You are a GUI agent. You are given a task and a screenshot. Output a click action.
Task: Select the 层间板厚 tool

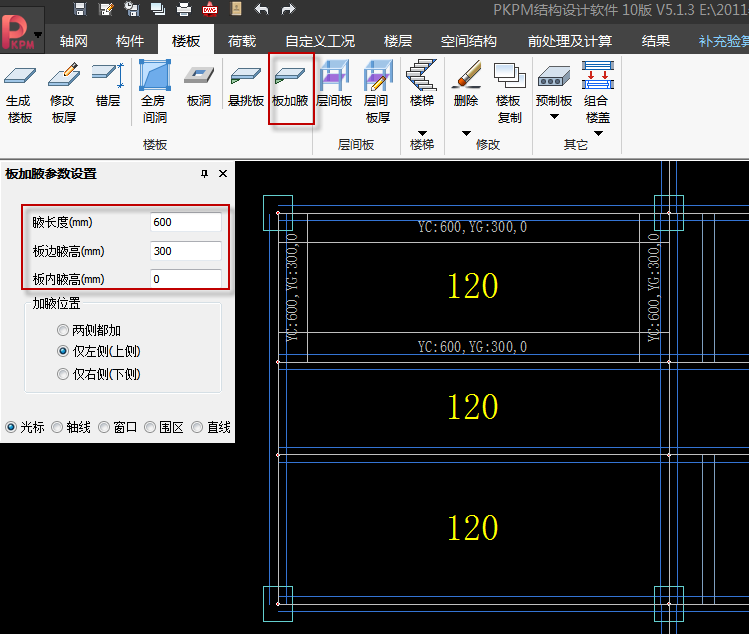[377, 92]
